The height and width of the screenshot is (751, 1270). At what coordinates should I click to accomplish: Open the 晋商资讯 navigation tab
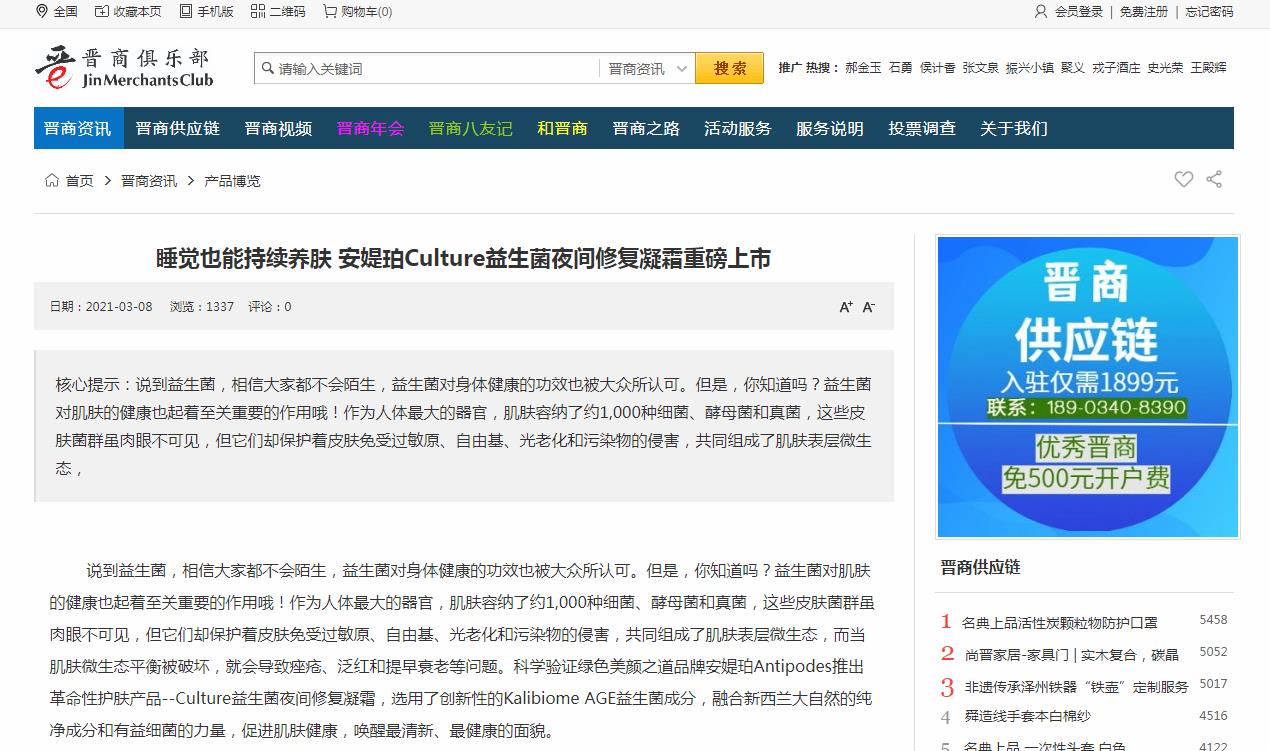tap(78, 128)
